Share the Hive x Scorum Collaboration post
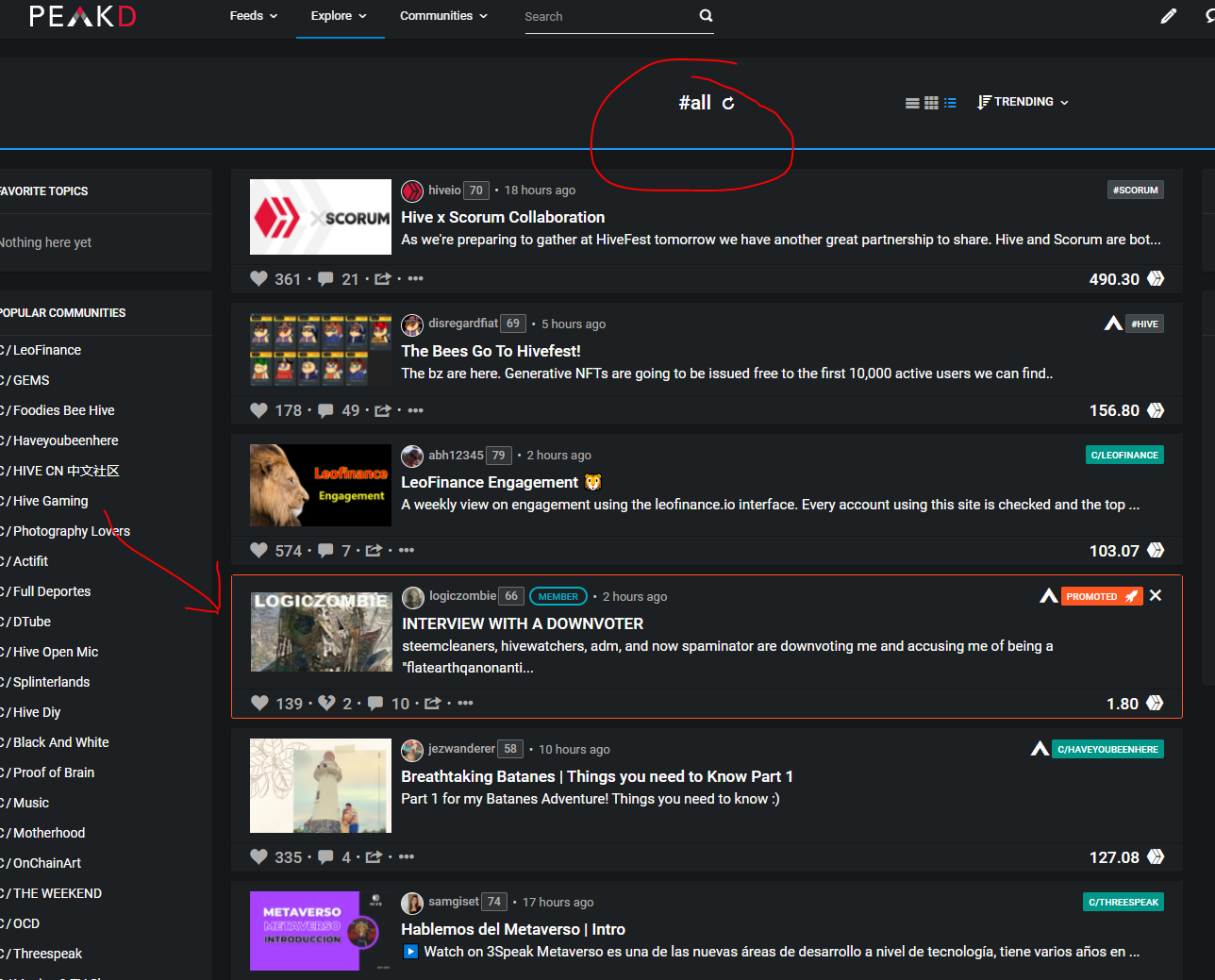The image size is (1215, 980). click(382, 278)
